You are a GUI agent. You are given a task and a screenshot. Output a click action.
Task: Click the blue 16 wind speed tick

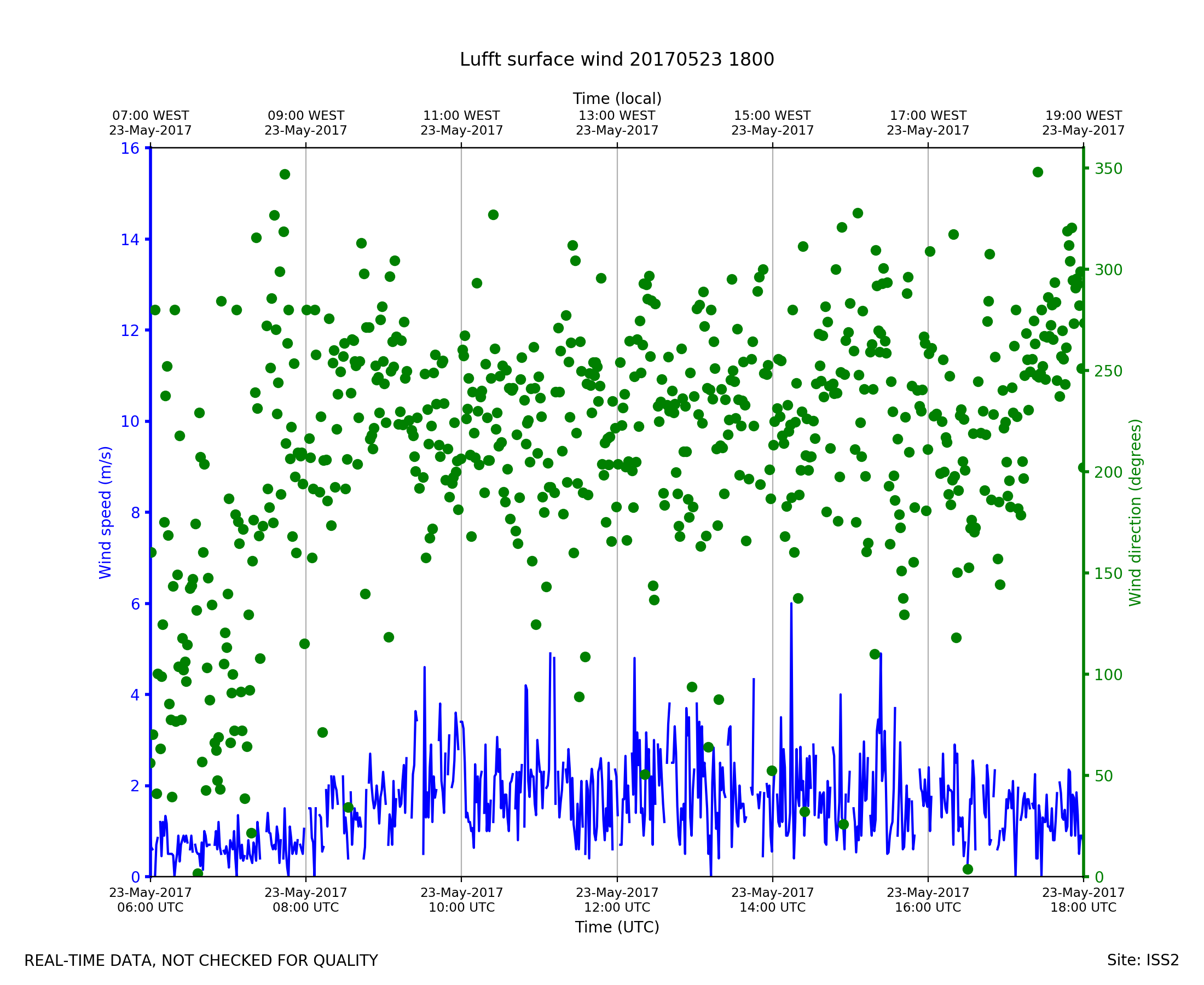[130, 149]
